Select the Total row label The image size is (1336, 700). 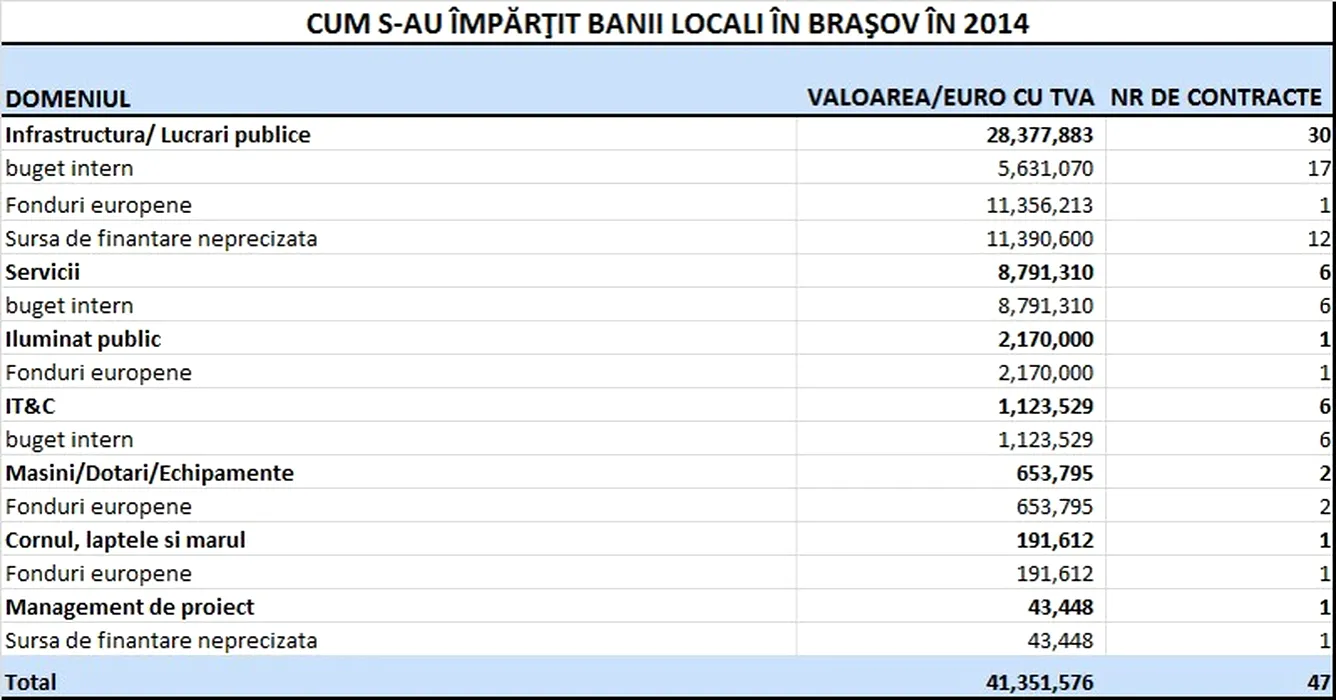[31, 682]
